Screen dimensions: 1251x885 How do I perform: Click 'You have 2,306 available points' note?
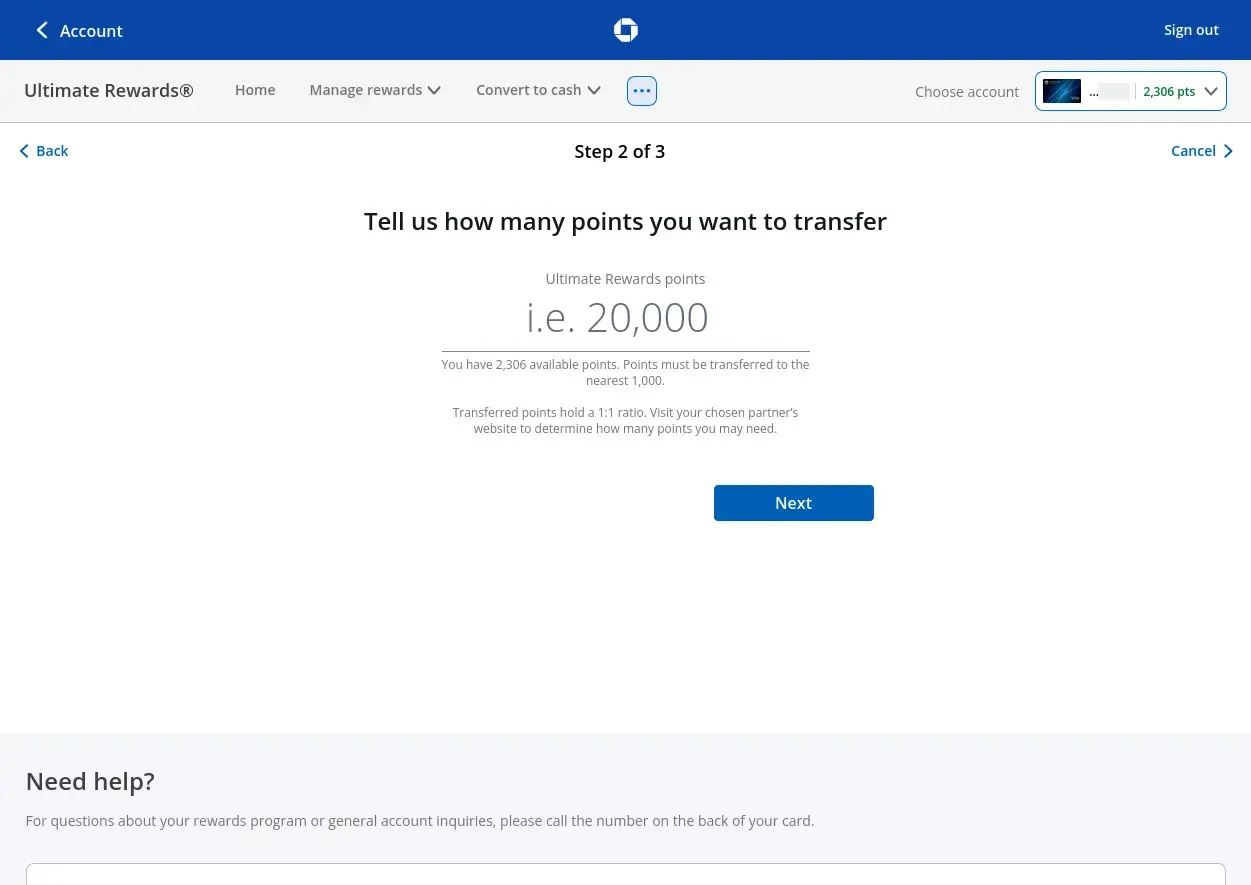pyautogui.click(x=626, y=372)
